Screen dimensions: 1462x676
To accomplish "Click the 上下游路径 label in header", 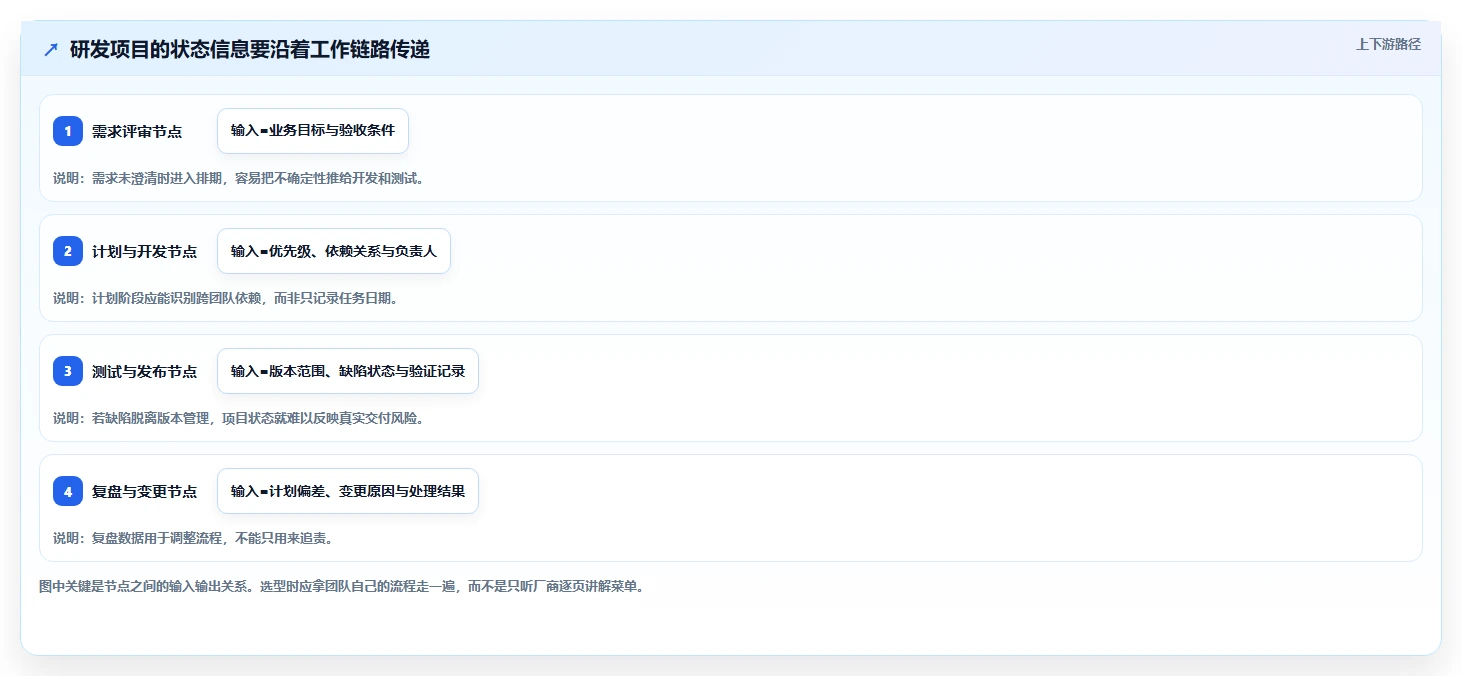I will [1388, 44].
